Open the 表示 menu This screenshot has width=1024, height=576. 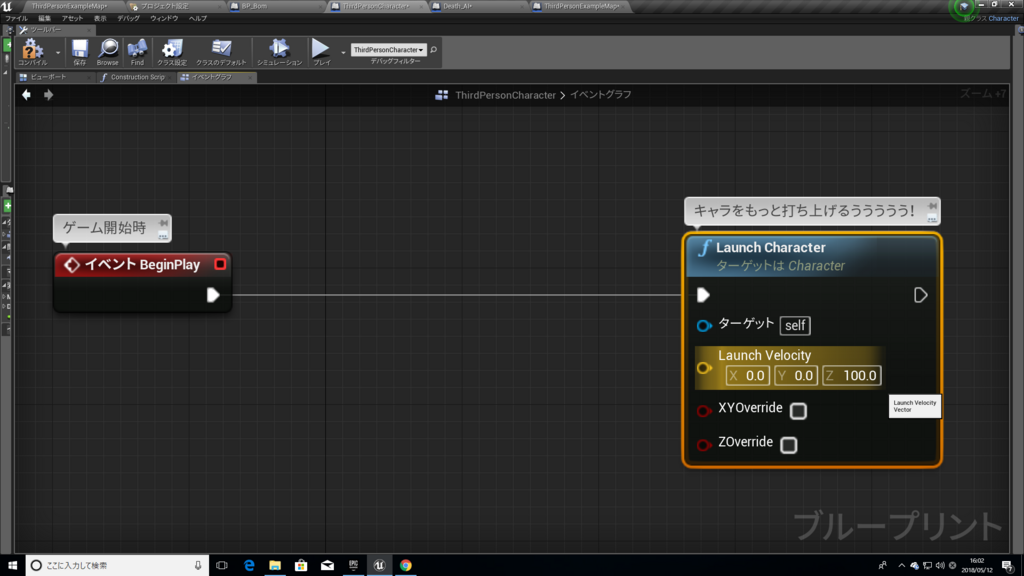pyautogui.click(x=99, y=18)
